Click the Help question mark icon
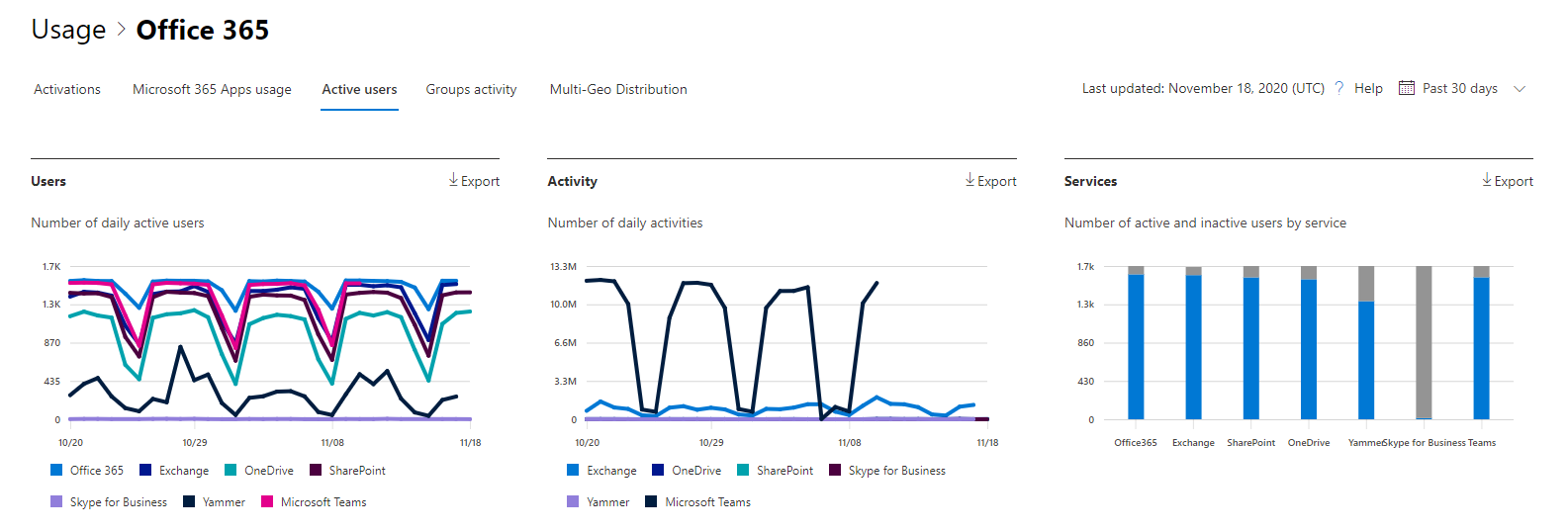This screenshot has height=532, width=1568. [1339, 88]
